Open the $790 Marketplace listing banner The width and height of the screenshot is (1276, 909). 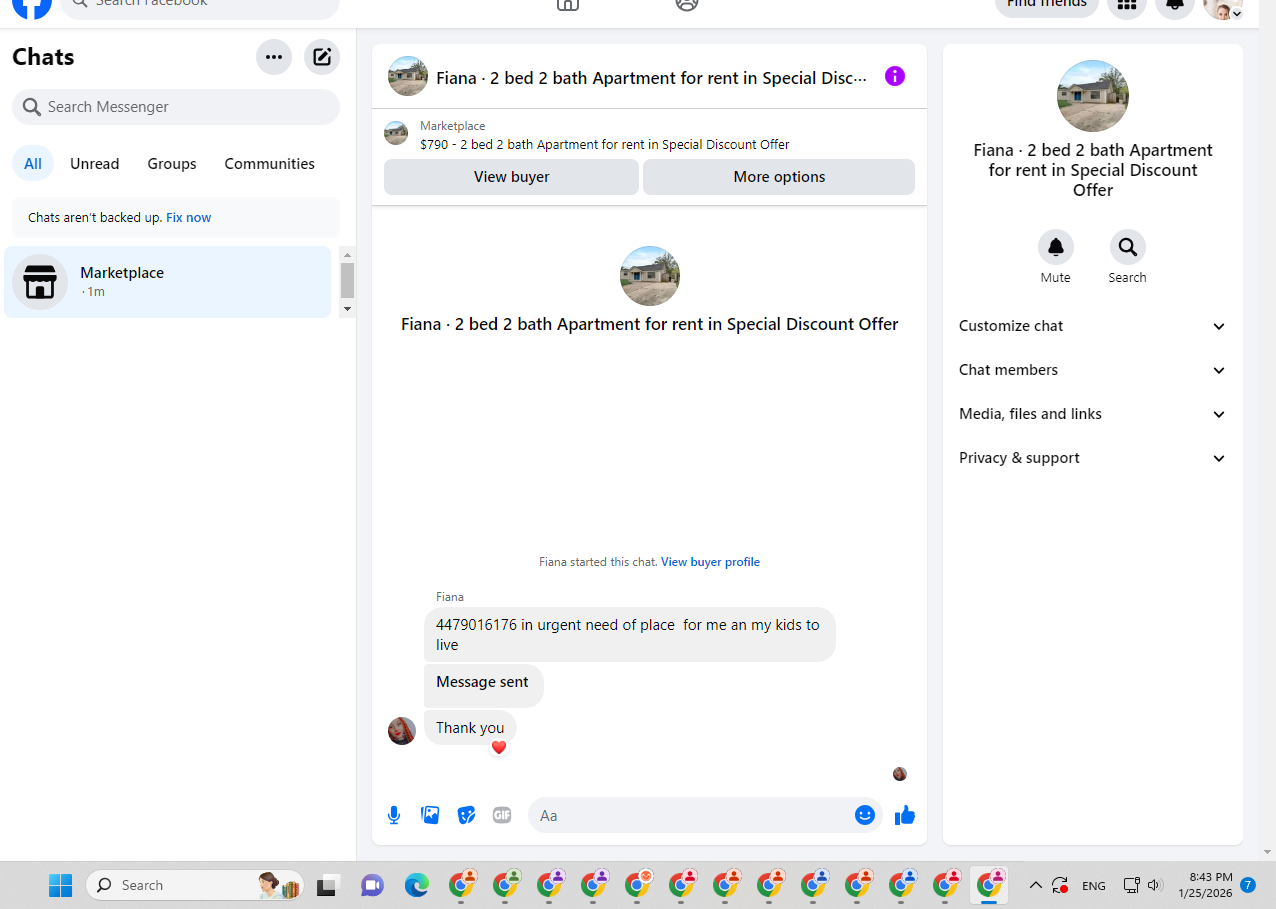click(649, 135)
